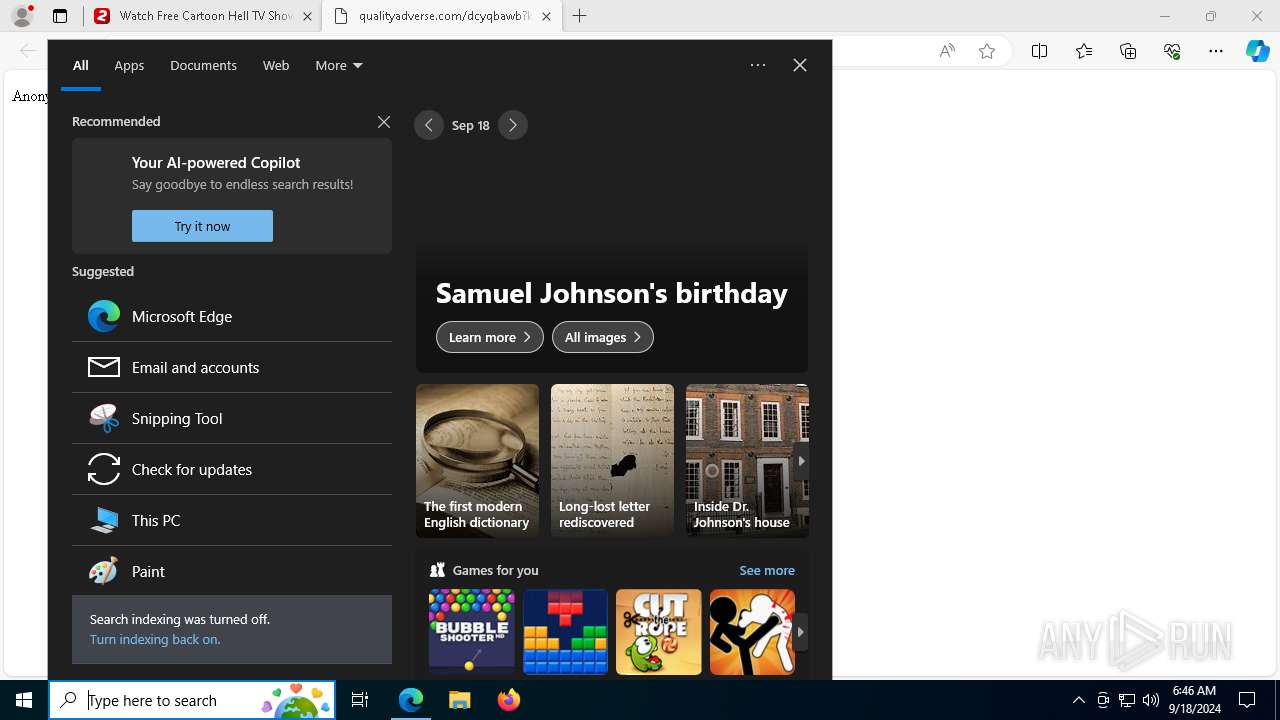Show more story cards with arrow
The height and width of the screenshot is (720, 1280).
click(x=801, y=461)
